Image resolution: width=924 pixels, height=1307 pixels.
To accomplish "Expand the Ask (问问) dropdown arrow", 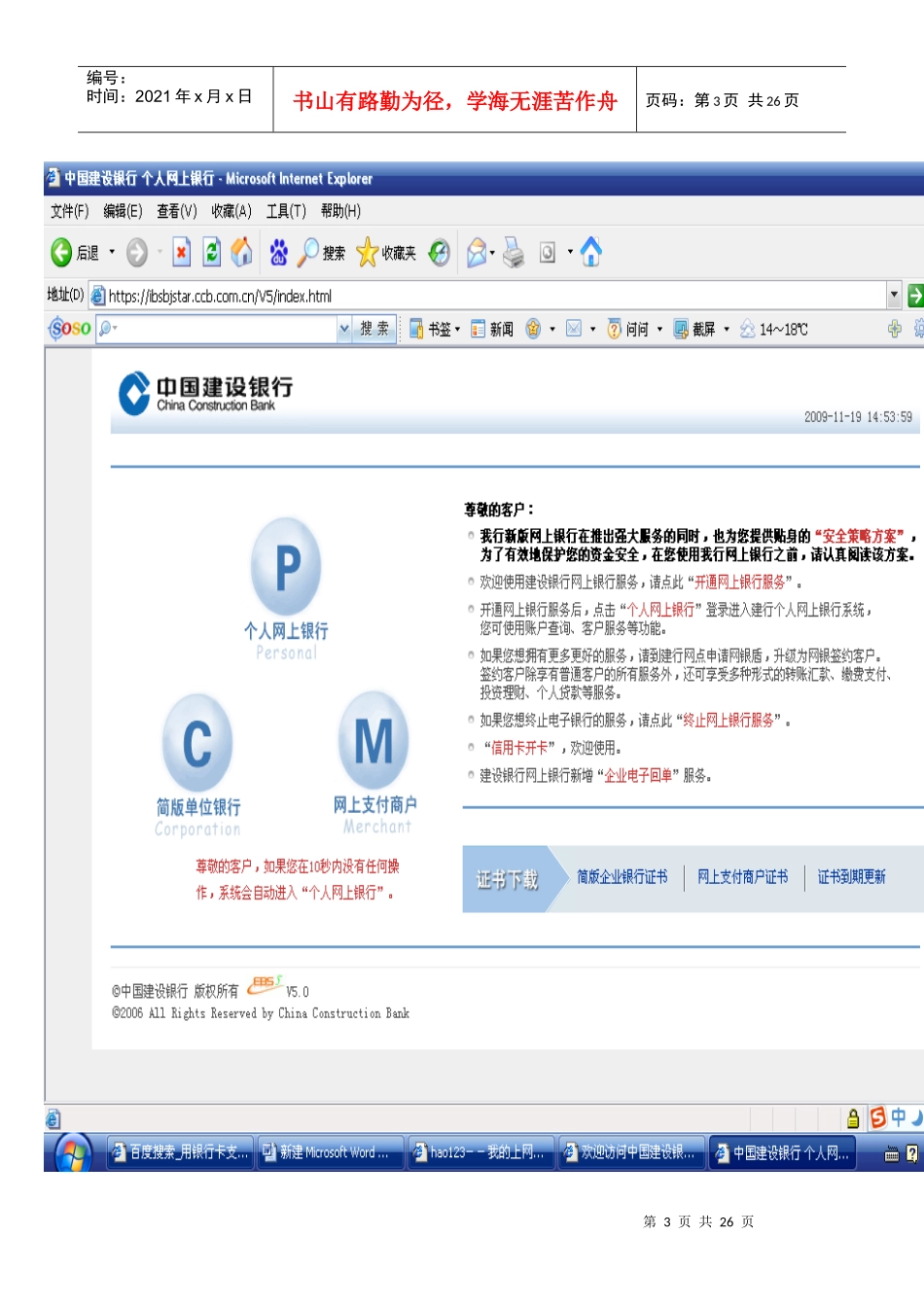I will (659, 330).
